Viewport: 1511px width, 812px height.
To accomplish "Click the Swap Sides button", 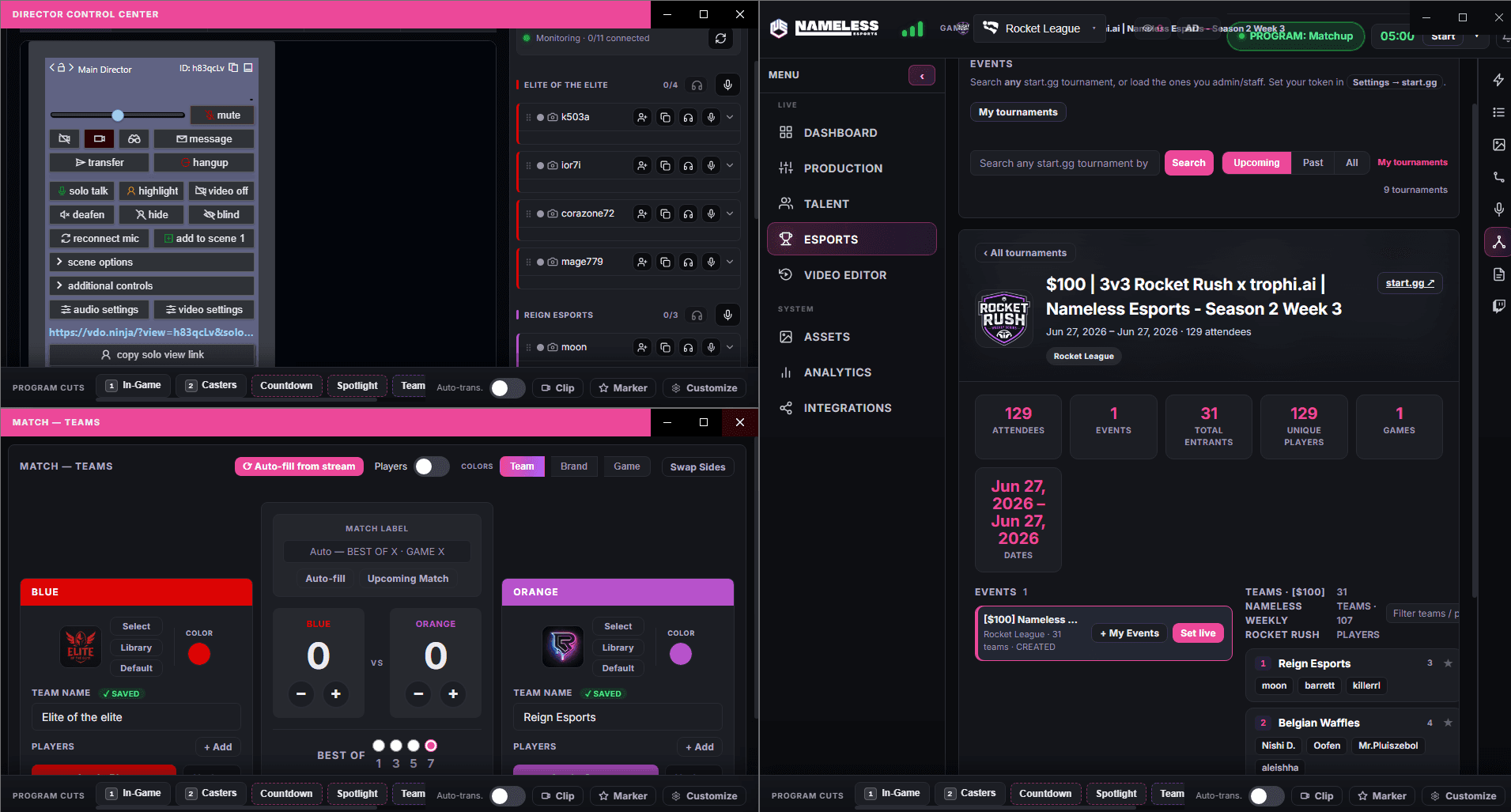I will [697, 467].
